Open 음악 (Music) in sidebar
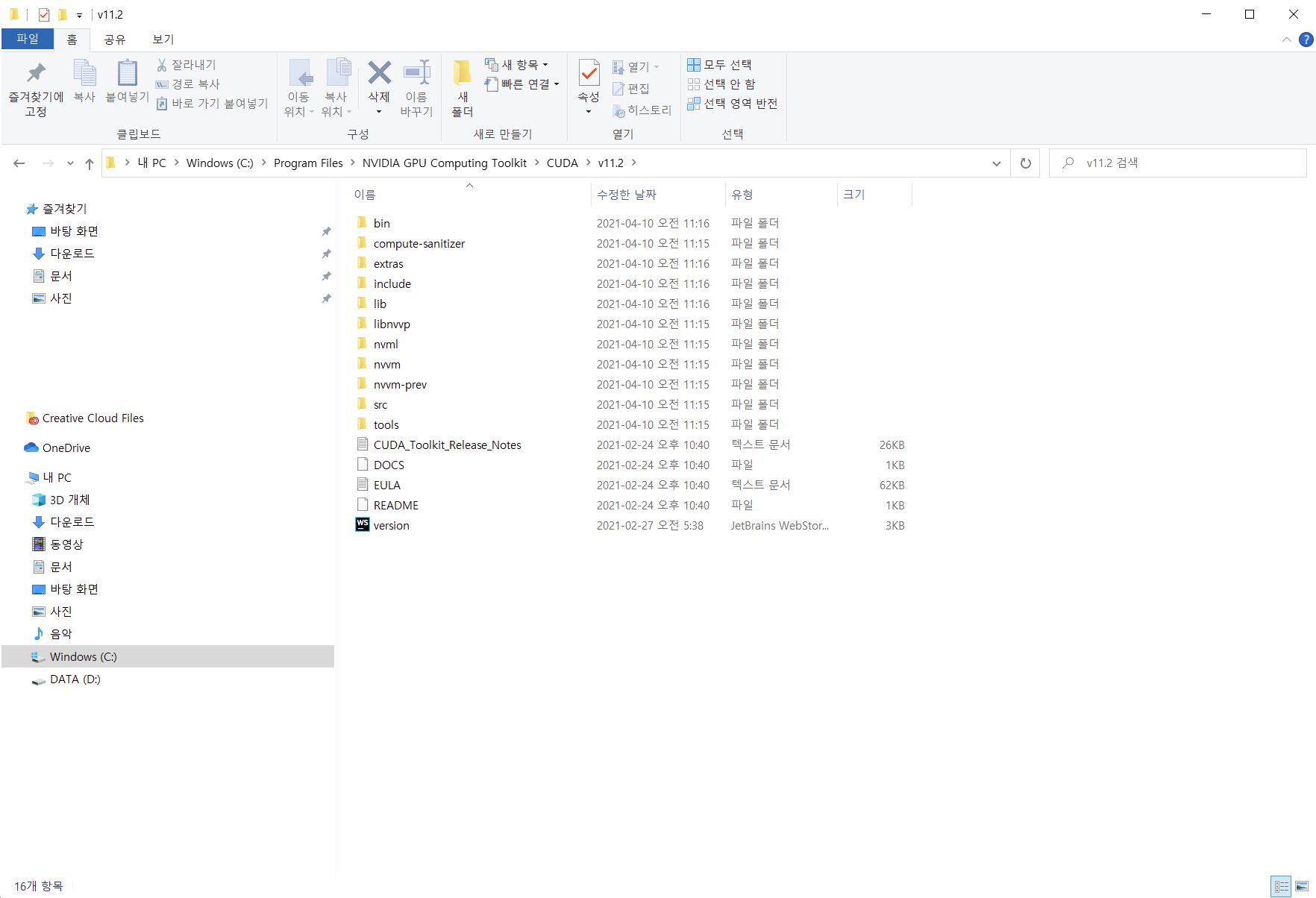Viewport: 1316px width, 898px height. pos(60,634)
